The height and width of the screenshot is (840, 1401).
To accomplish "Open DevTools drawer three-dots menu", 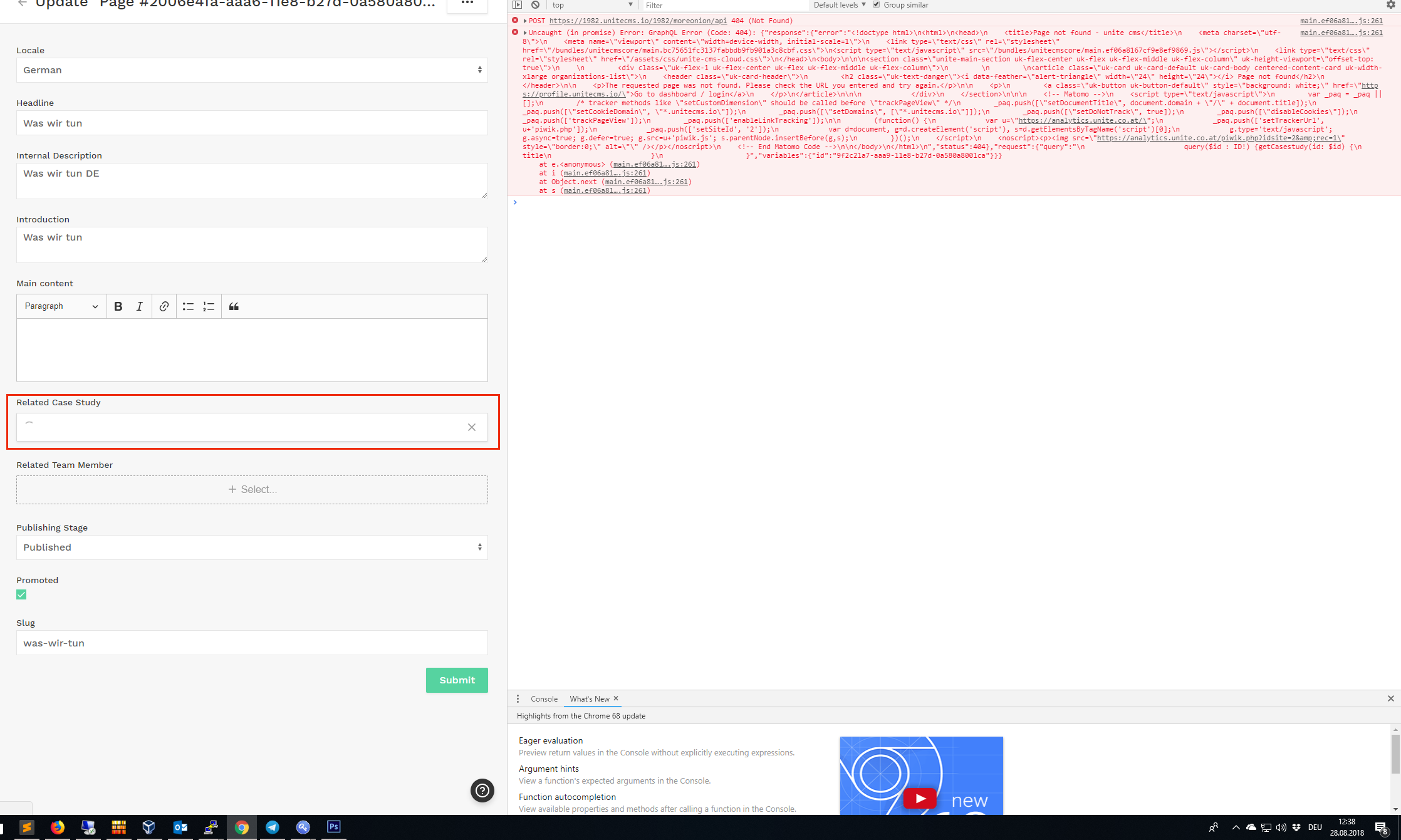I will pos(518,698).
